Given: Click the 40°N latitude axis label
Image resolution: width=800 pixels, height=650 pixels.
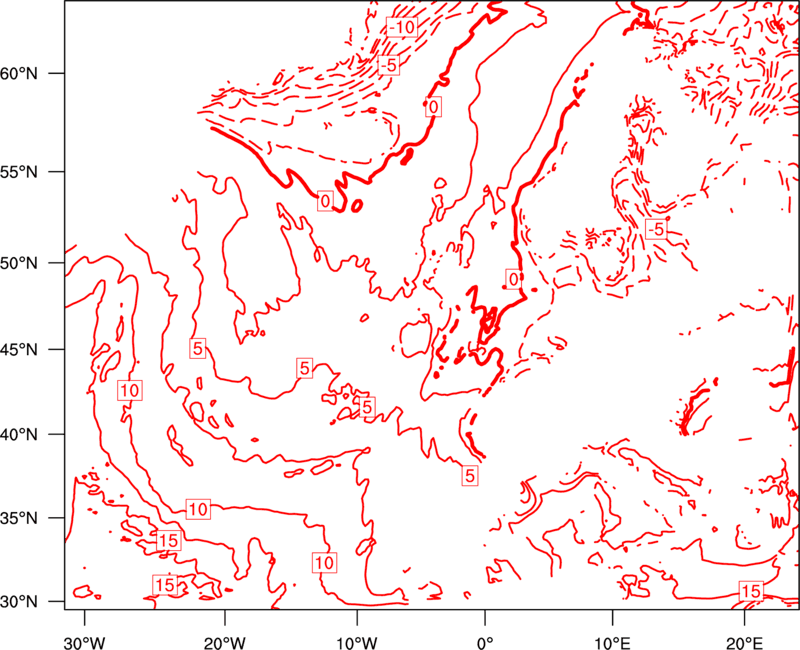Looking at the screenshot, I should [19, 435].
